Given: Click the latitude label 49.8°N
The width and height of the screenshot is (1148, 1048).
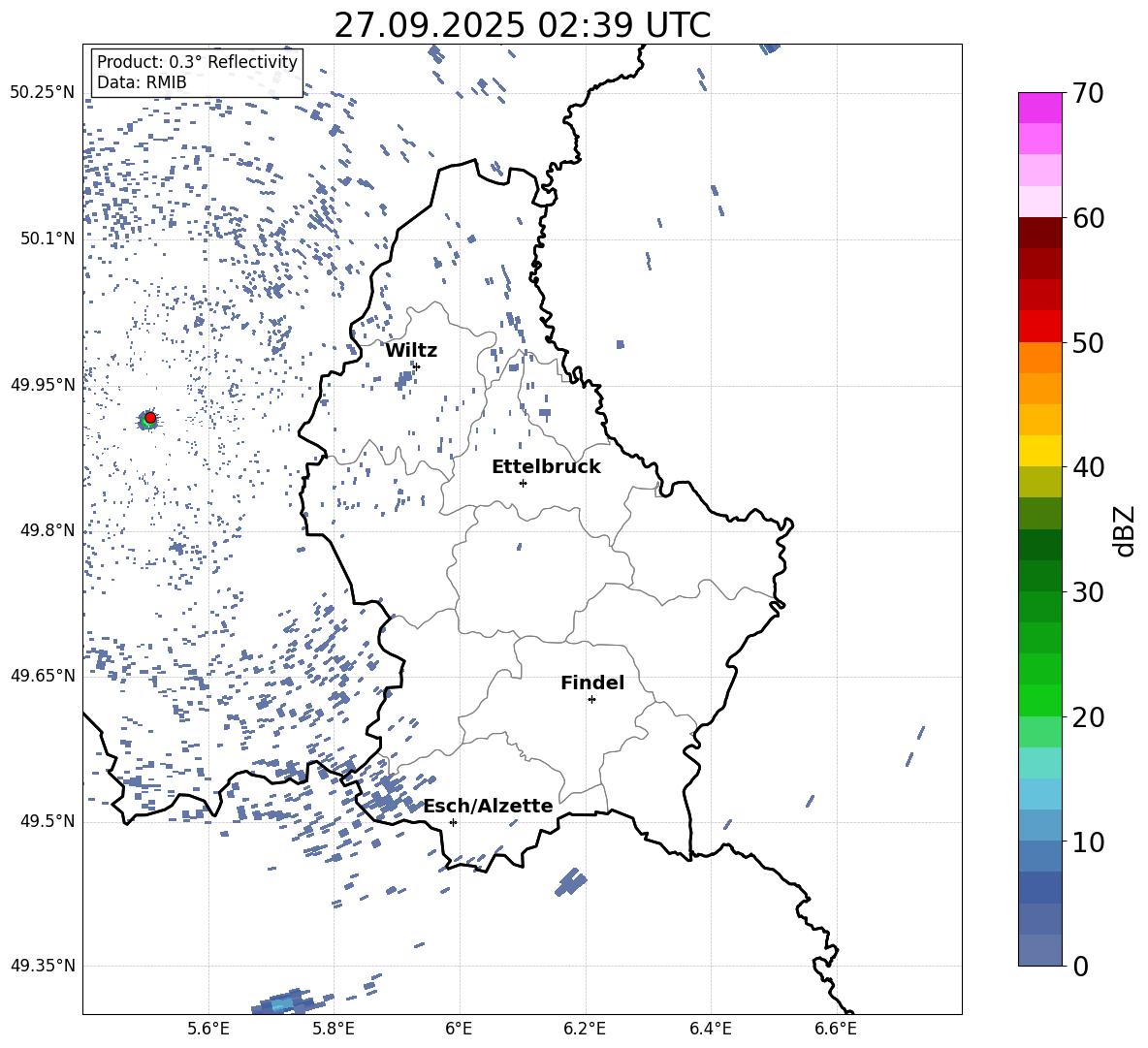Looking at the screenshot, I should pos(48,530).
